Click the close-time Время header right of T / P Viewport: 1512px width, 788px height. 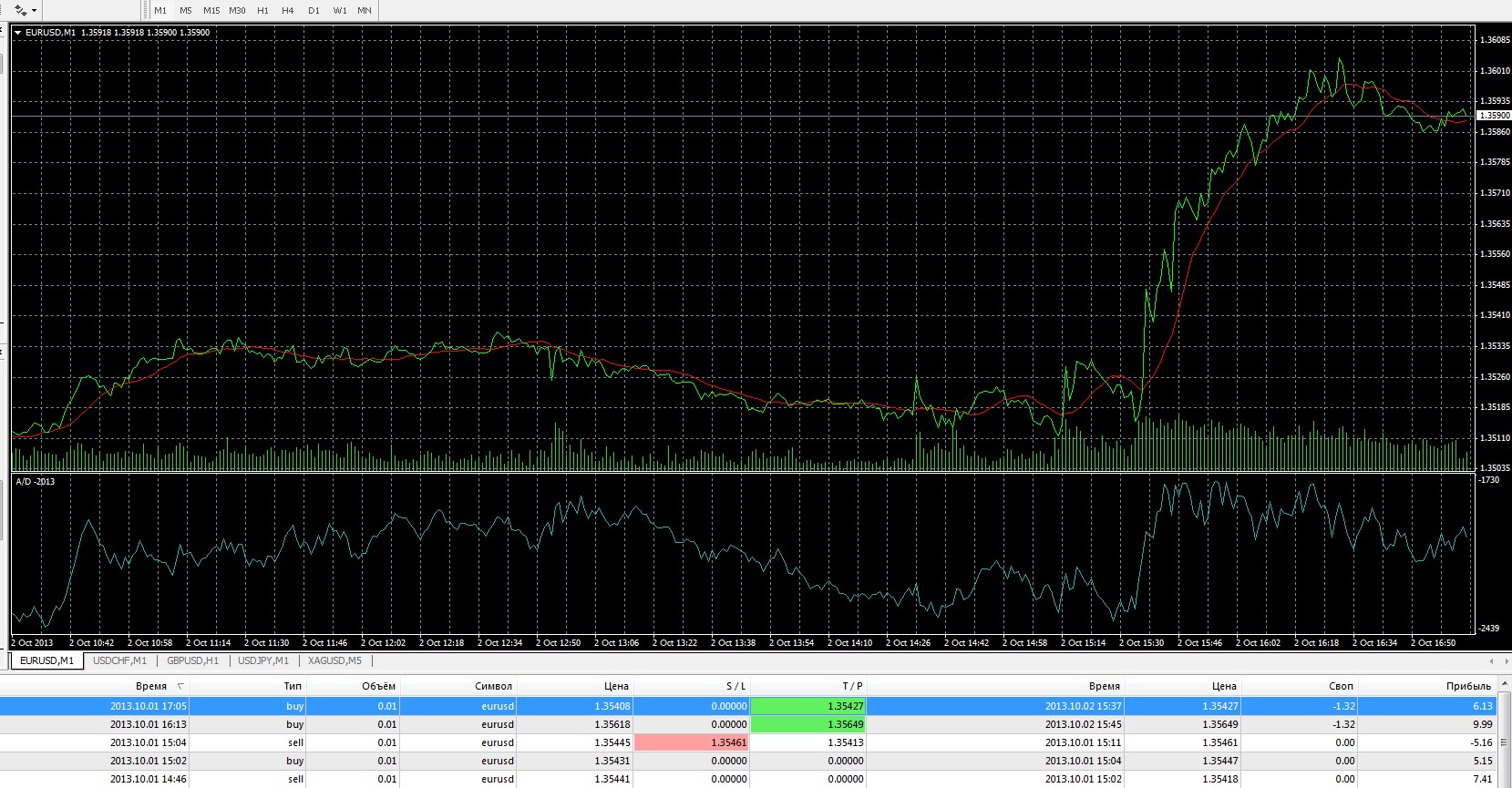click(x=995, y=686)
